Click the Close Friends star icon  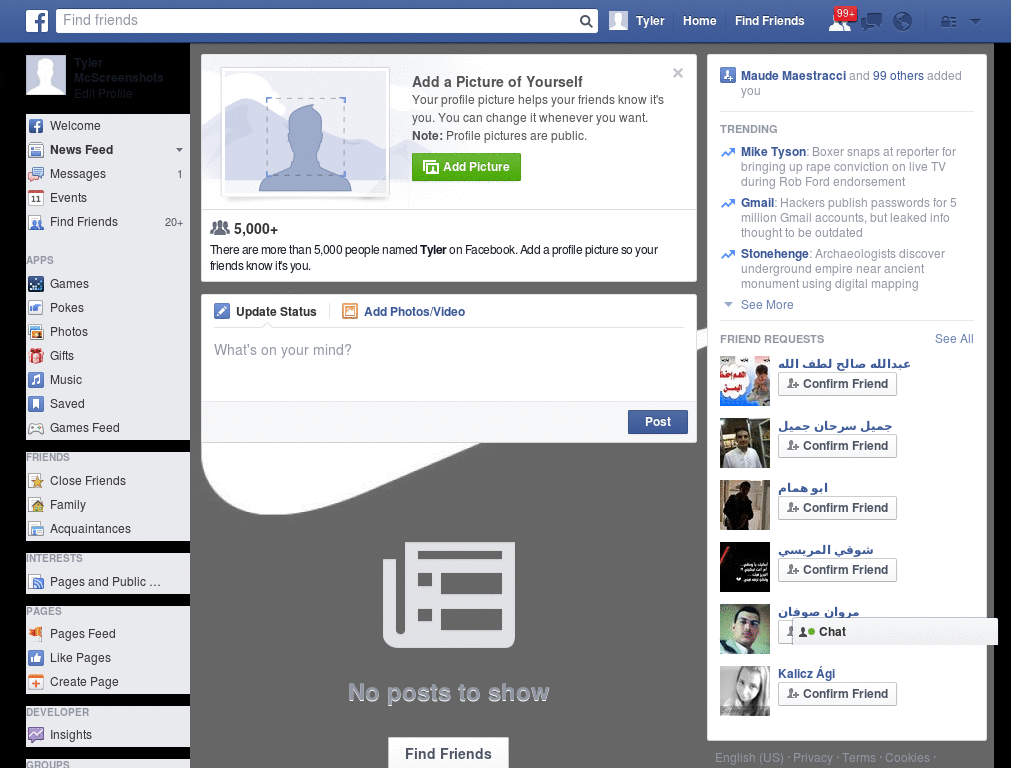[36, 481]
